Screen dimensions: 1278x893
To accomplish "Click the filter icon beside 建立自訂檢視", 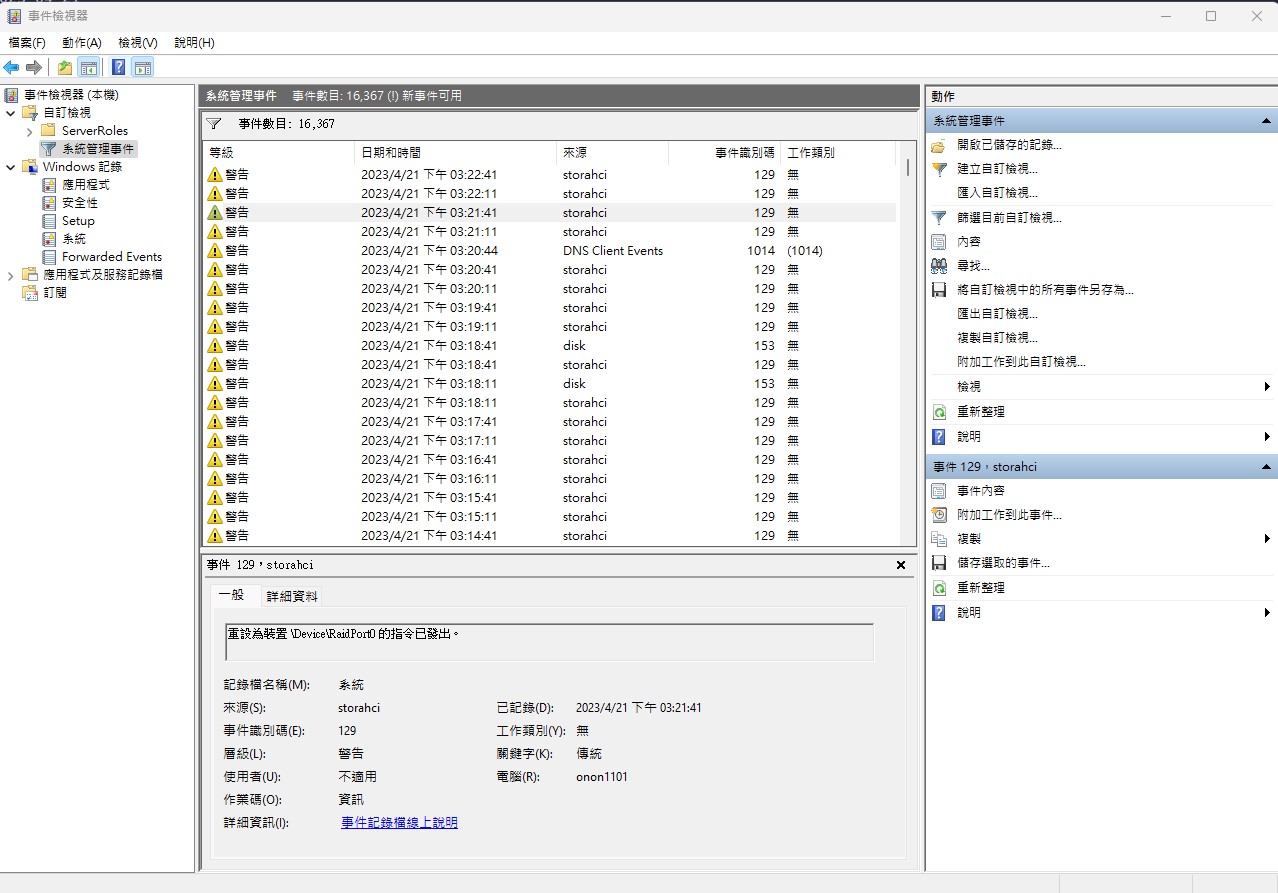I will coord(938,169).
